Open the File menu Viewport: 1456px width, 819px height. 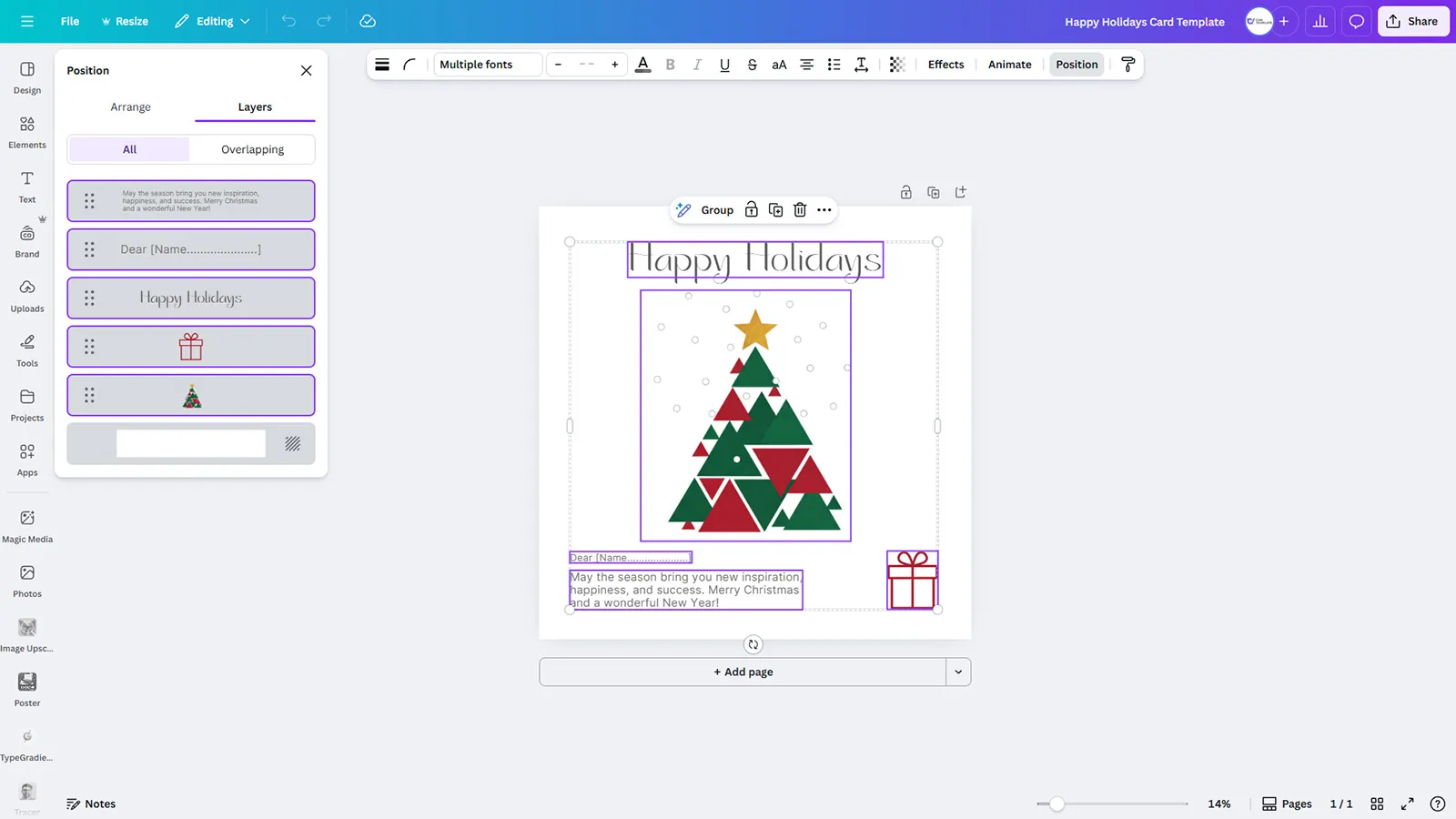coord(69,21)
